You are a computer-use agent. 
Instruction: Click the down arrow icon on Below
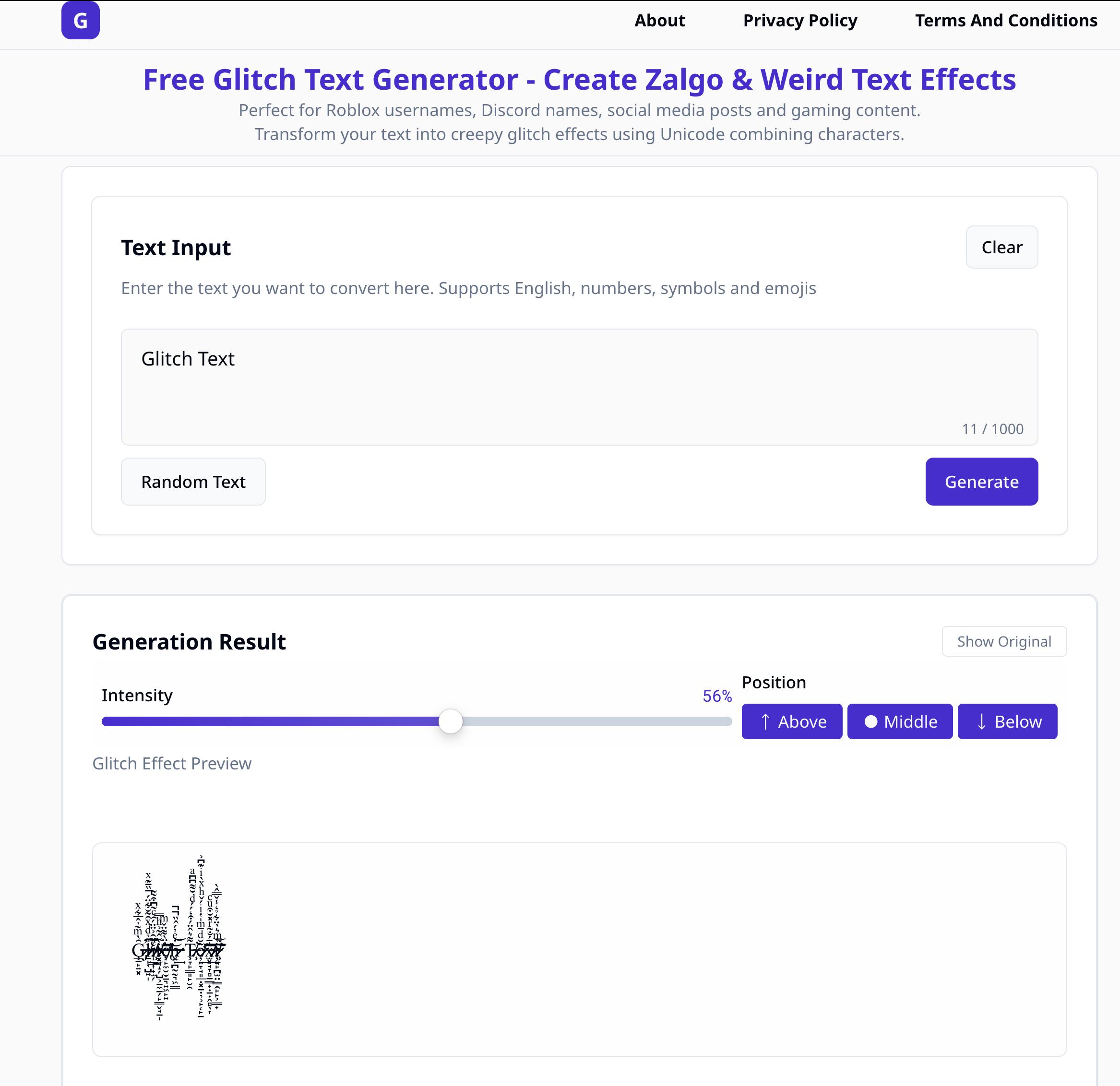[982, 721]
